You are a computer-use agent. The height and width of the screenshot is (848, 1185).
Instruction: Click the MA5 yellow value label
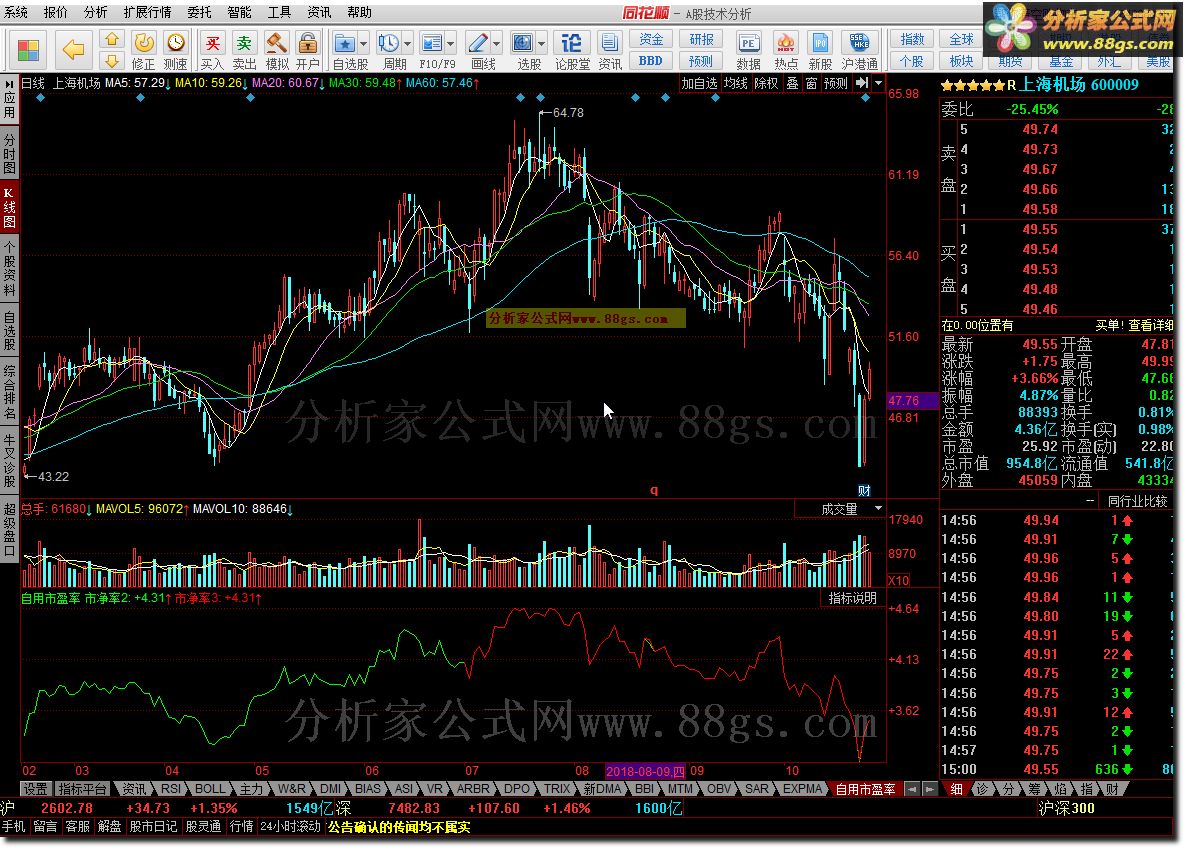tap(137, 83)
